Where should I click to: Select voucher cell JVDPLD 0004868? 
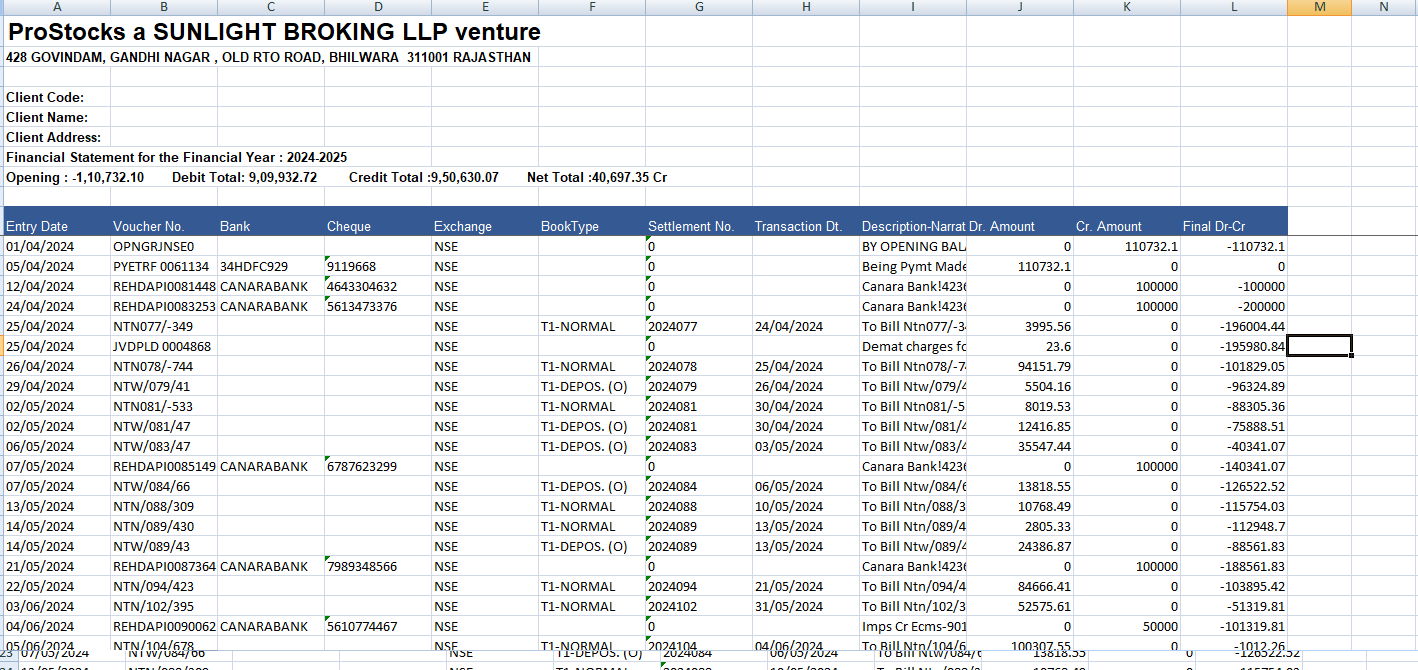coord(164,346)
